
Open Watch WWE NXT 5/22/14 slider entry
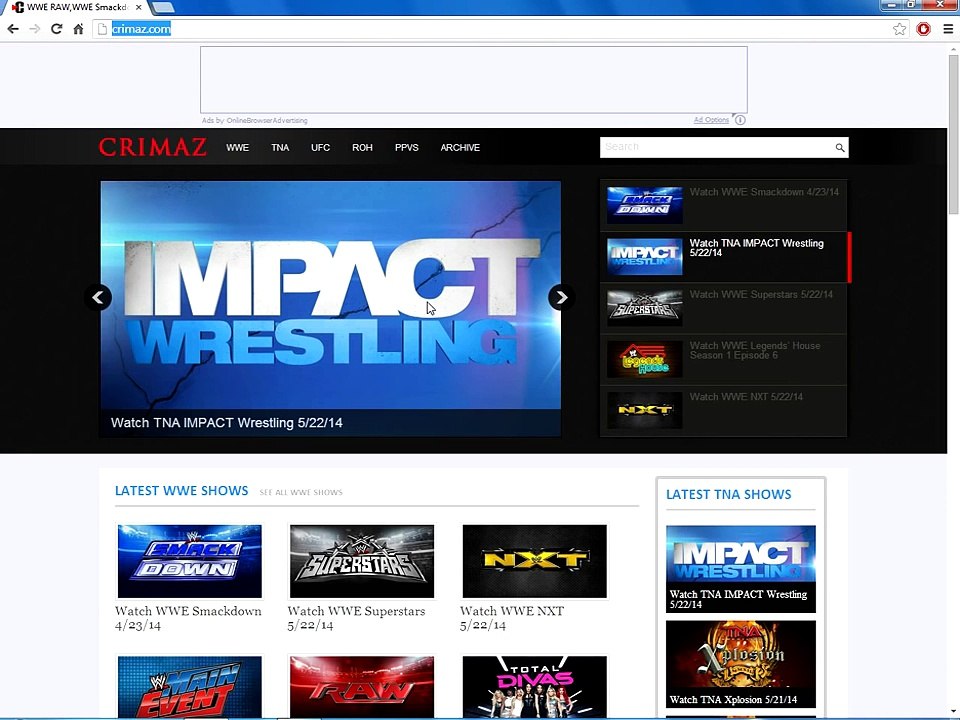coord(724,410)
